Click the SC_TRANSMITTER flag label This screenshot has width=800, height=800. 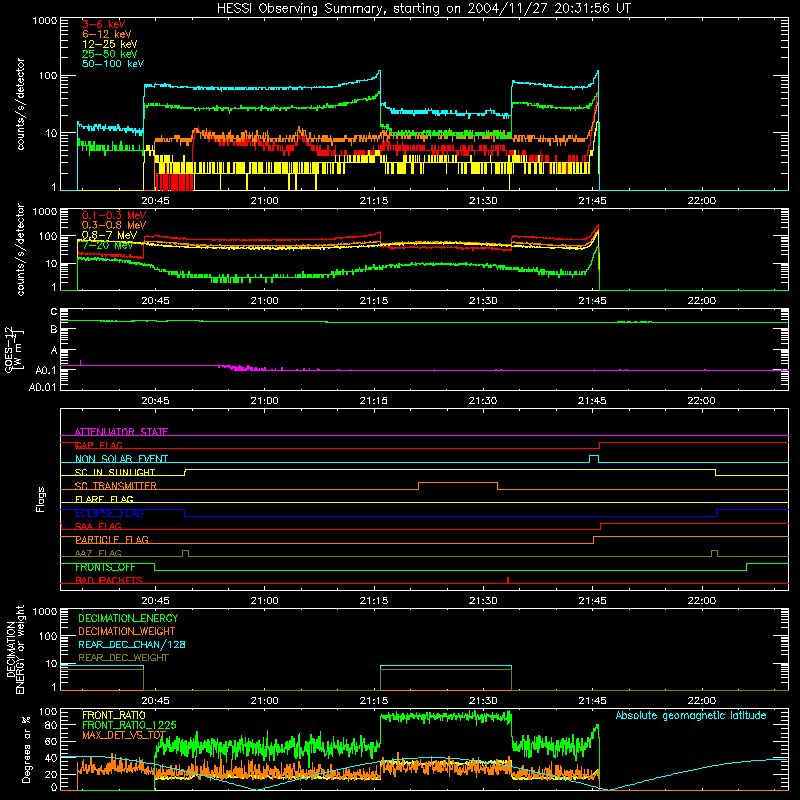(x=115, y=486)
